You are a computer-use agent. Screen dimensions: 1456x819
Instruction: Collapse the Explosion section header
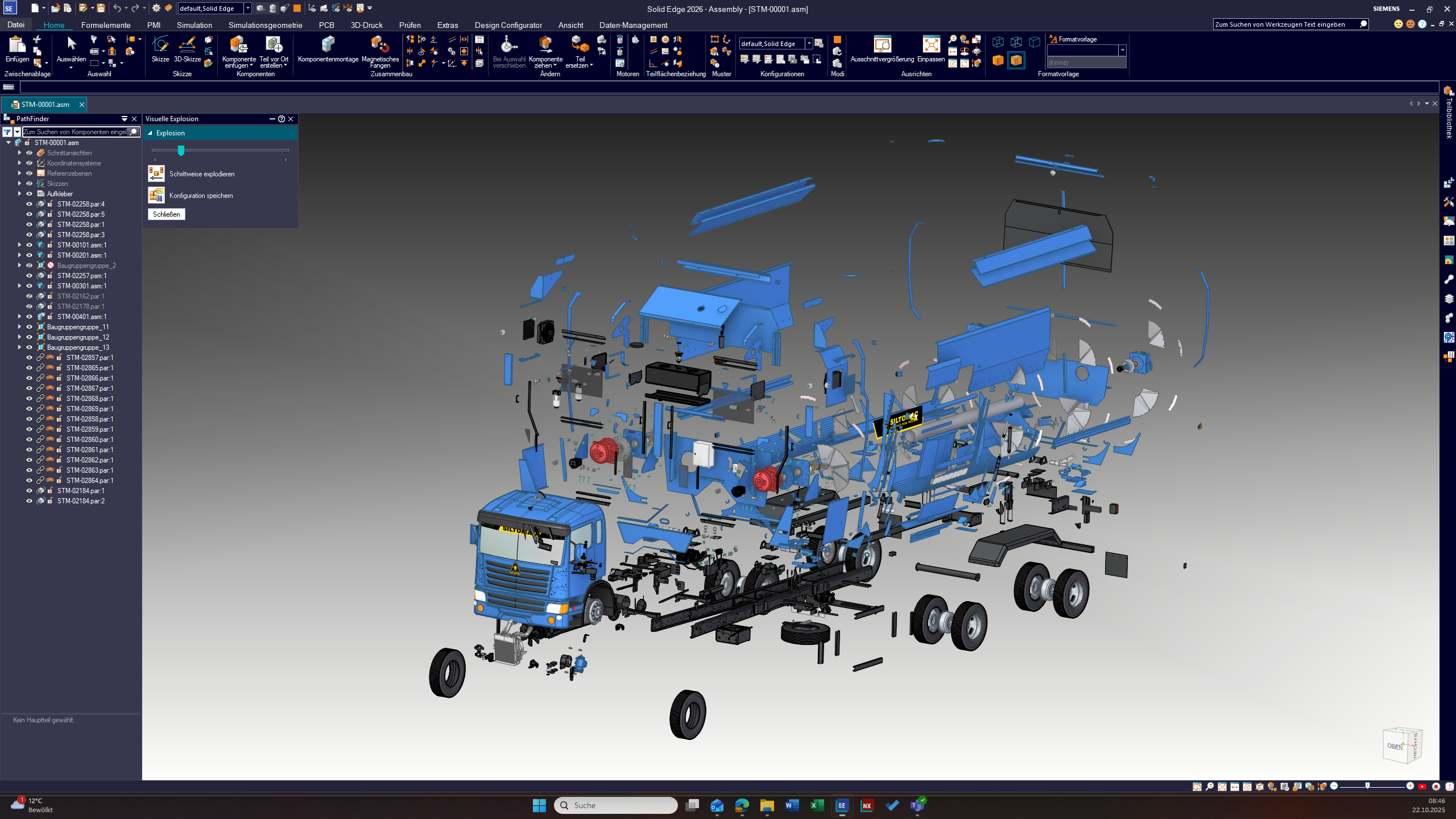coord(151,133)
